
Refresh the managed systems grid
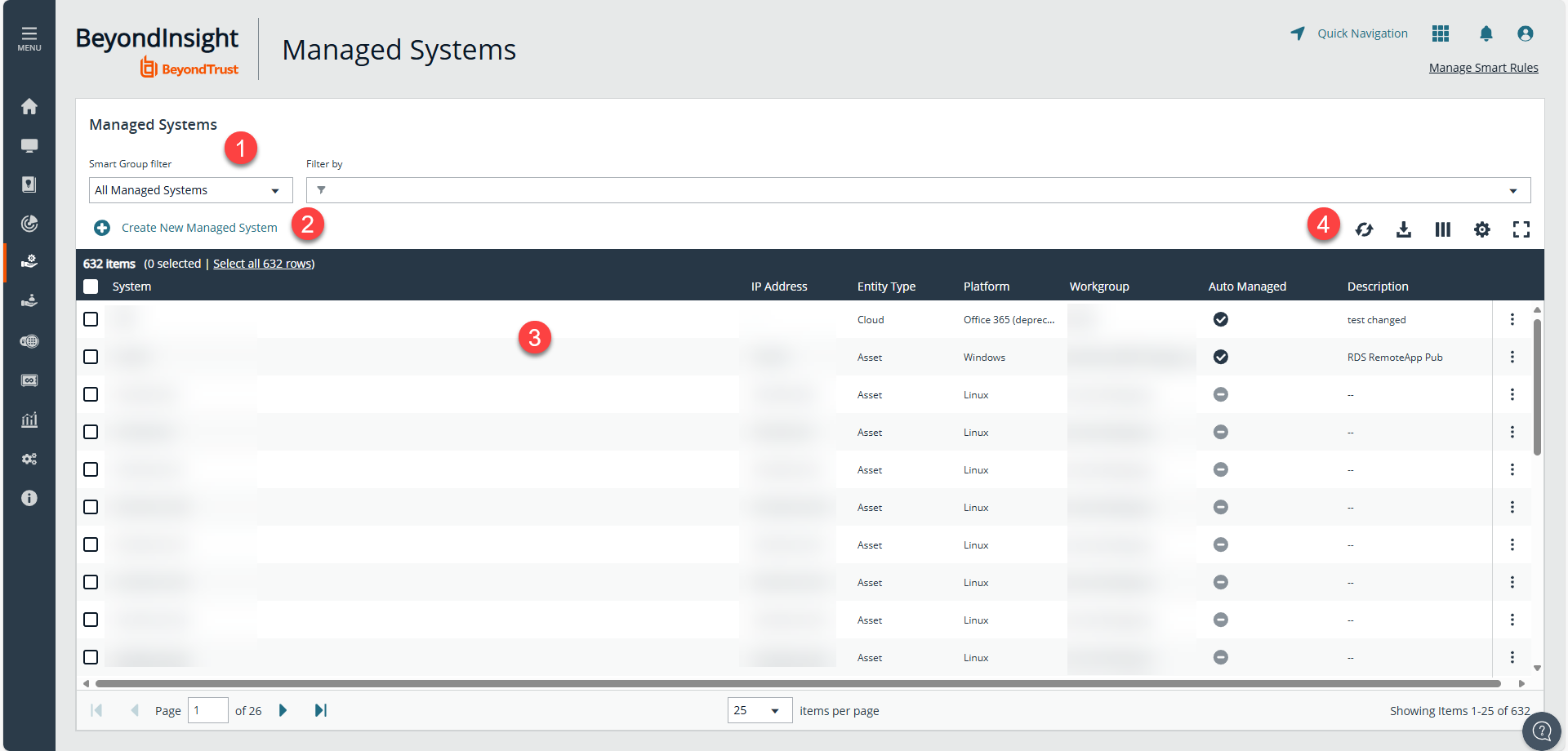pyautogui.click(x=1365, y=229)
